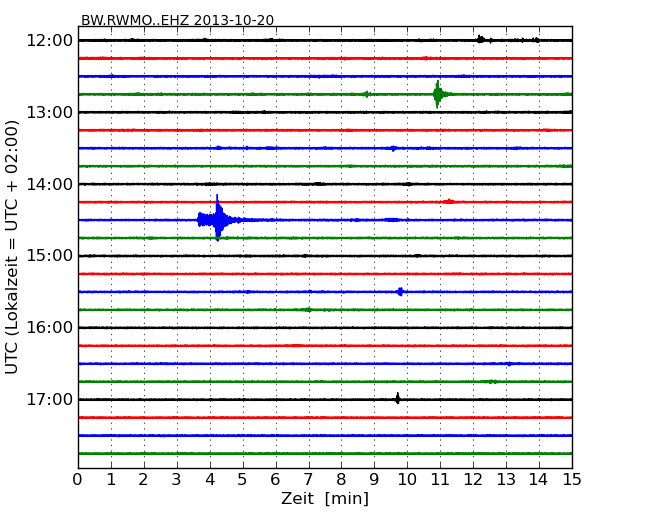Click the 13:00 time label
Image resolution: width=650 pixels, height=520 pixels.
[x=49, y=112]
